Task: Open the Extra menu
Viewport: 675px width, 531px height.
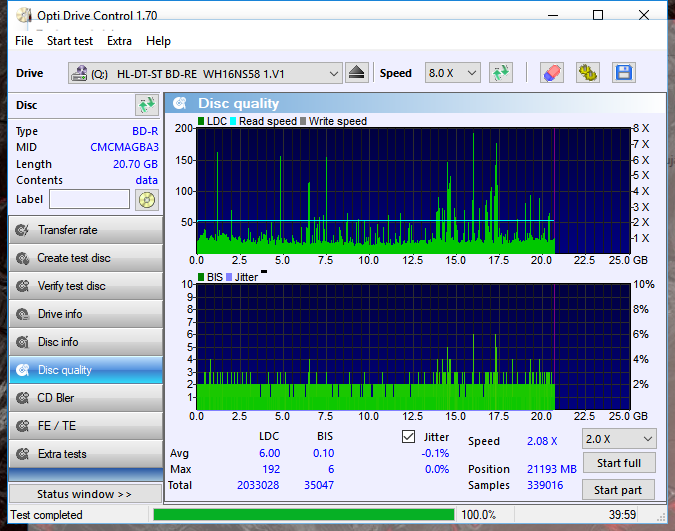Action: pyautogui.click(x=119, y=41)
